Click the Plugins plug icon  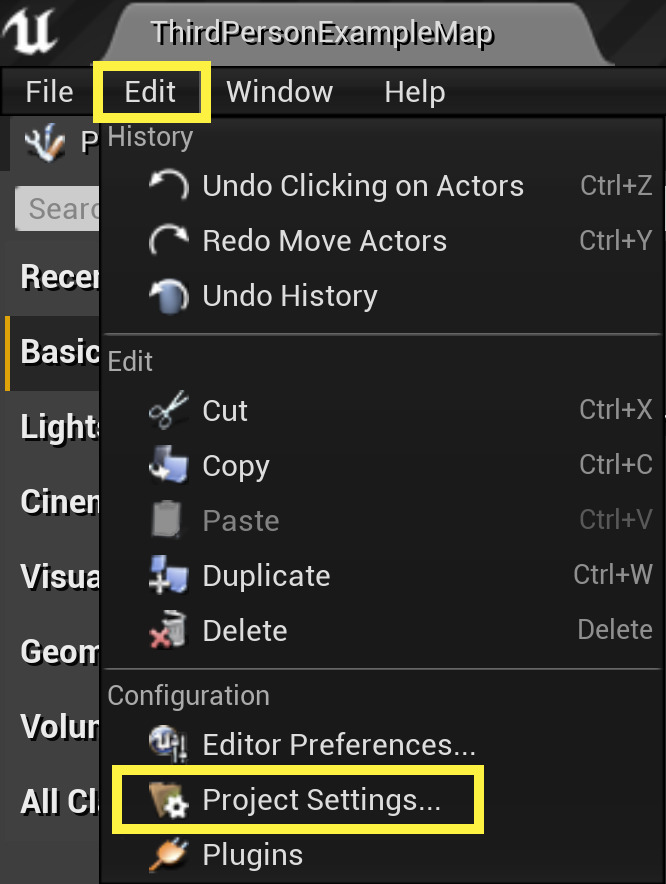tap(167, 856)
